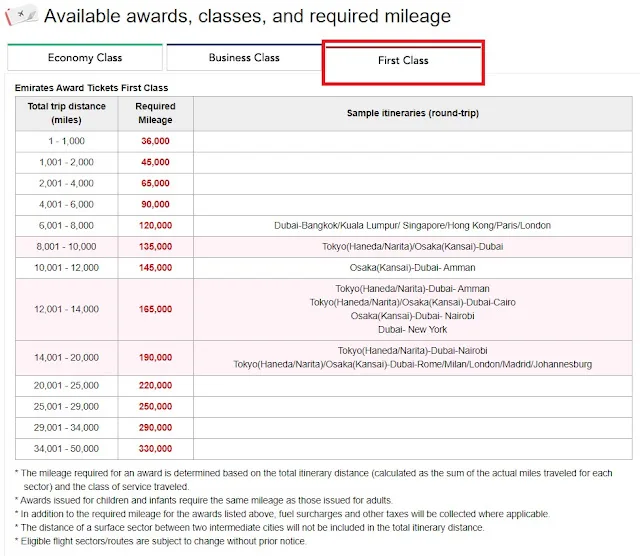Switch to the Business Class tab

(244, 58)
